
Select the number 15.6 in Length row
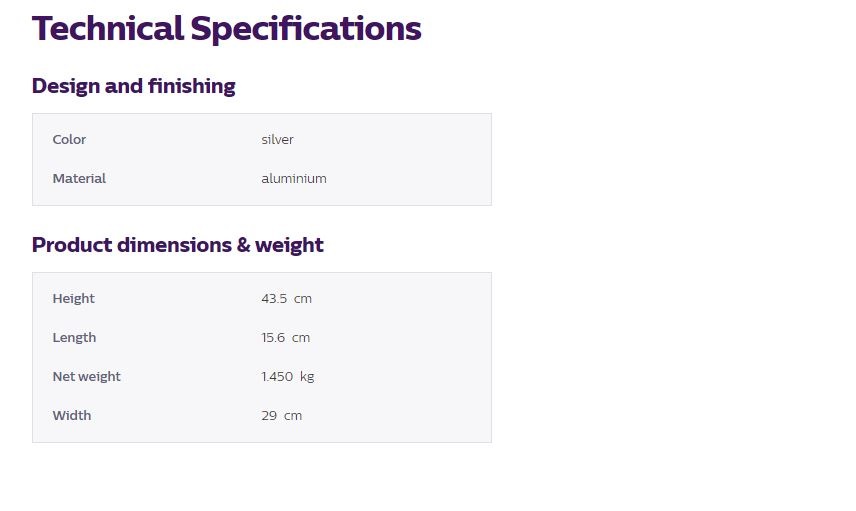tap(273, 338)
